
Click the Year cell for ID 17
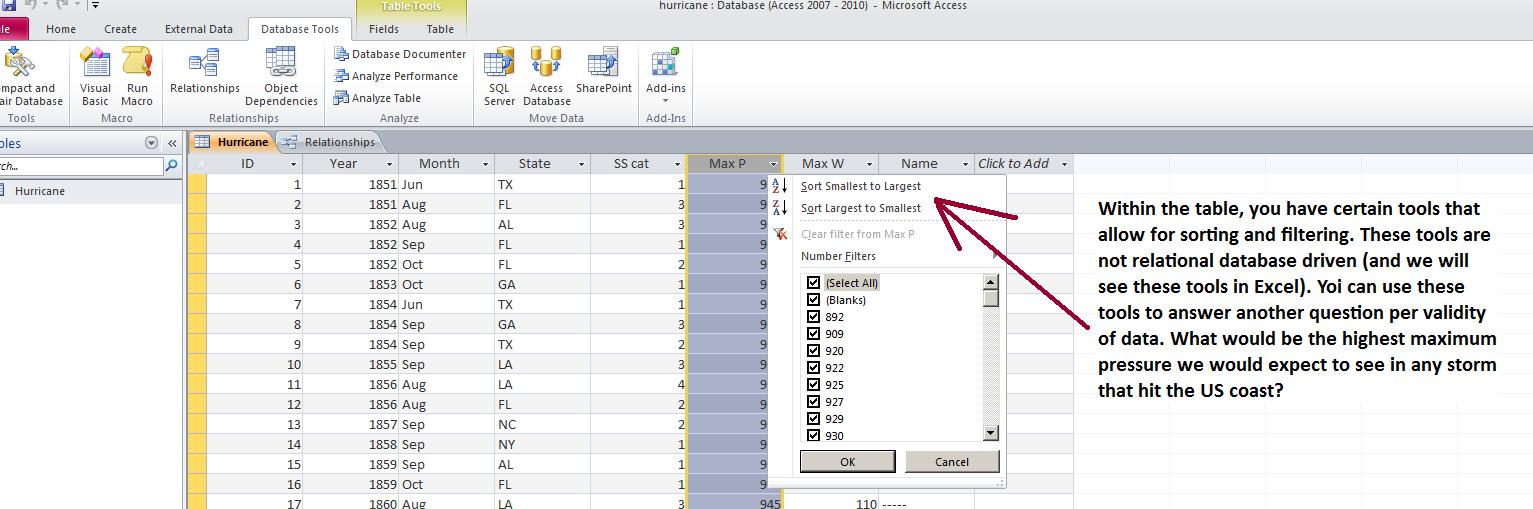350,504
